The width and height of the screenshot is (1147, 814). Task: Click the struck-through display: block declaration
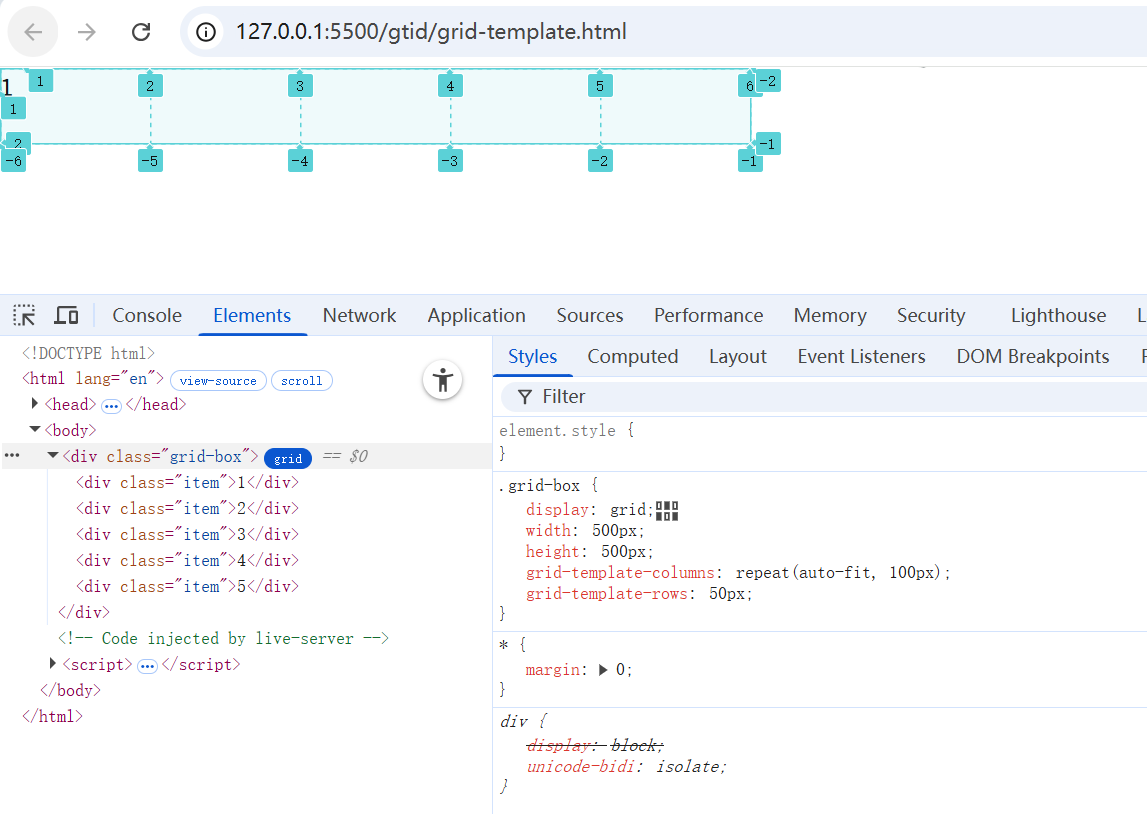coord(595,745)
